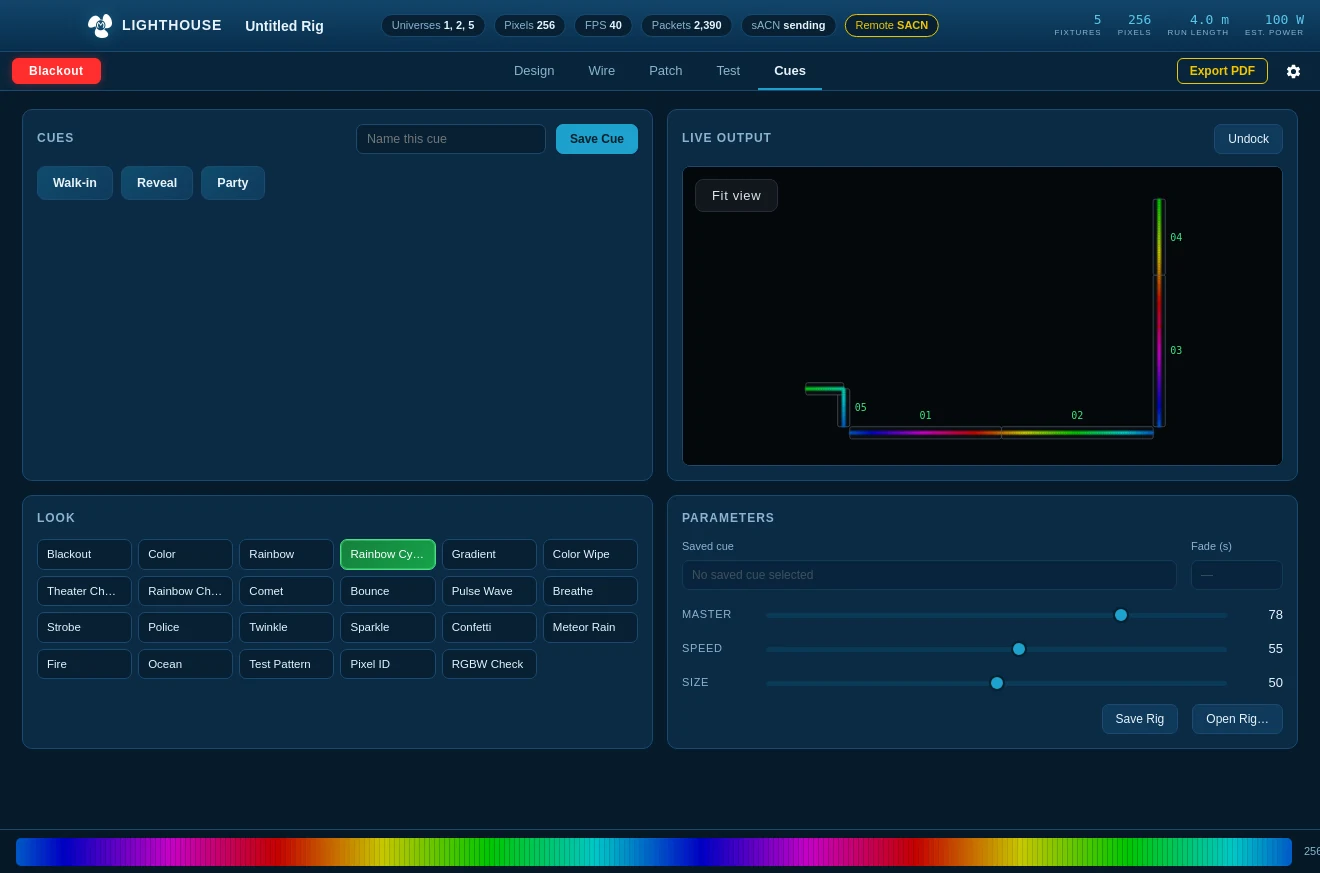Select fixture 04 in live output
The image size is (1320, 873).
tap(1159, 237)
